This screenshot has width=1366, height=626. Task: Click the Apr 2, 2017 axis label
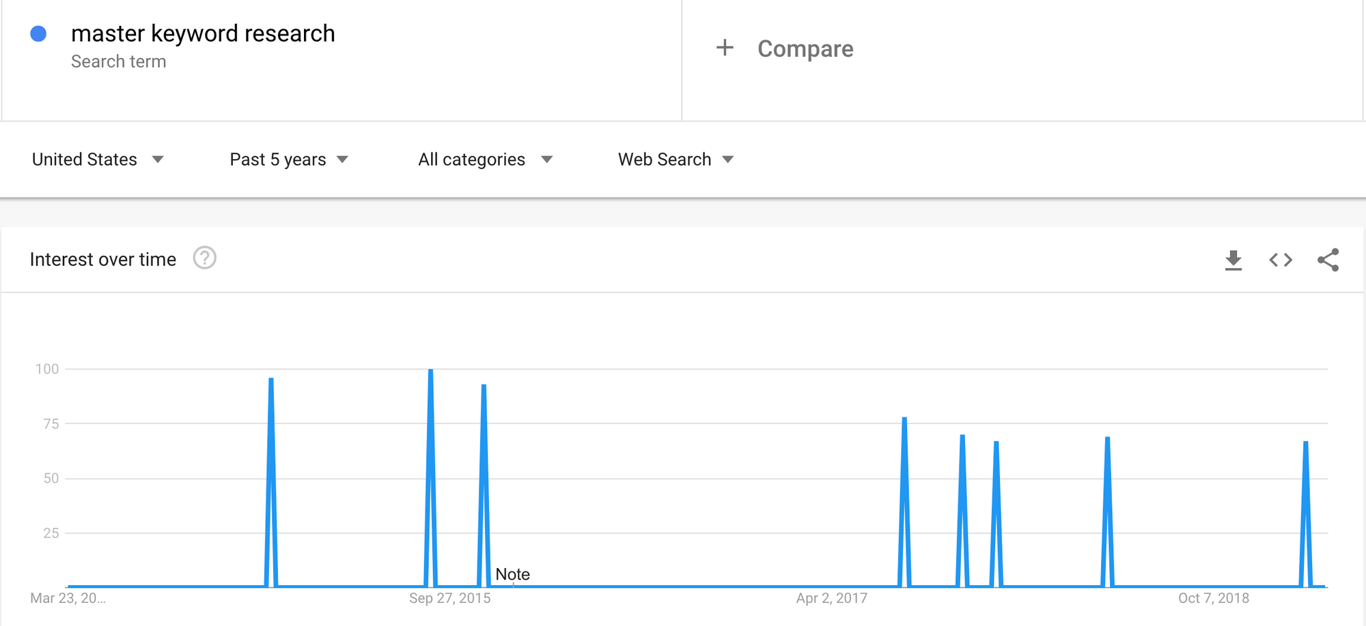832,598
